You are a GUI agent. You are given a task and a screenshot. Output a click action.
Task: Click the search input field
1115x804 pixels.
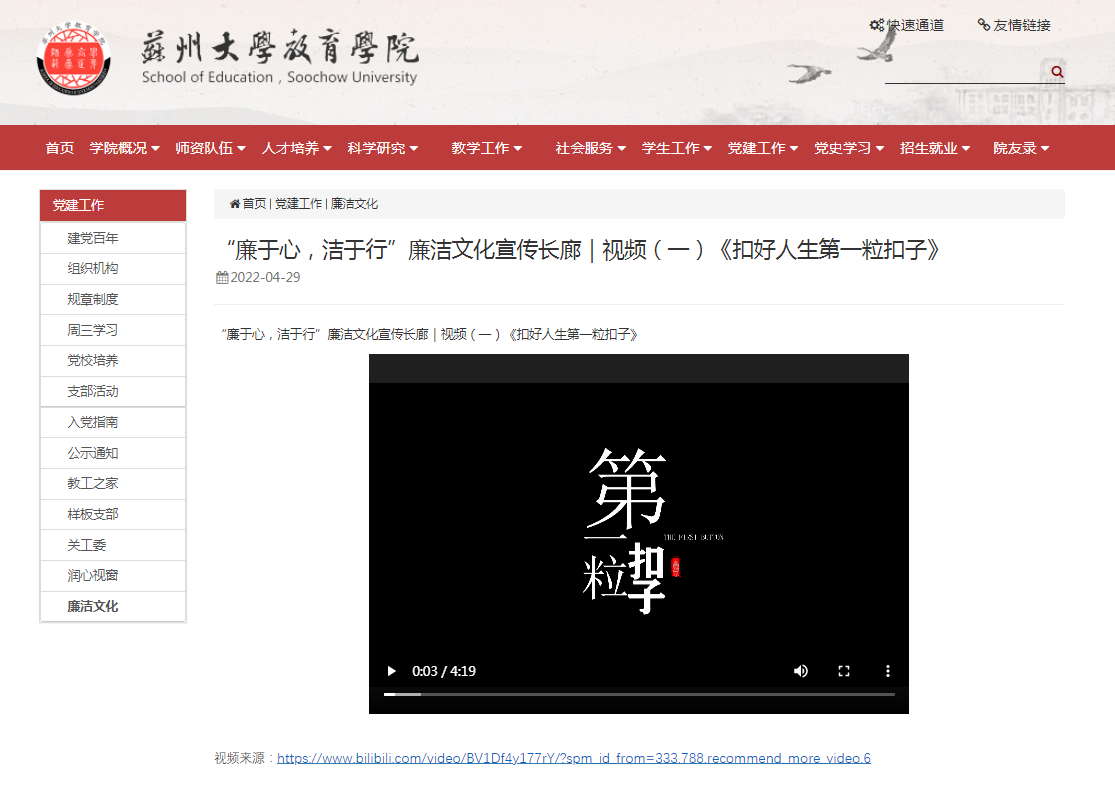point(965,72)
